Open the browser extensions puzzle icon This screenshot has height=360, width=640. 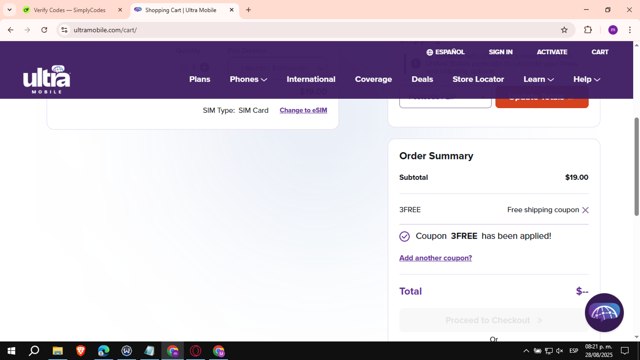click(x=588, y=30)
